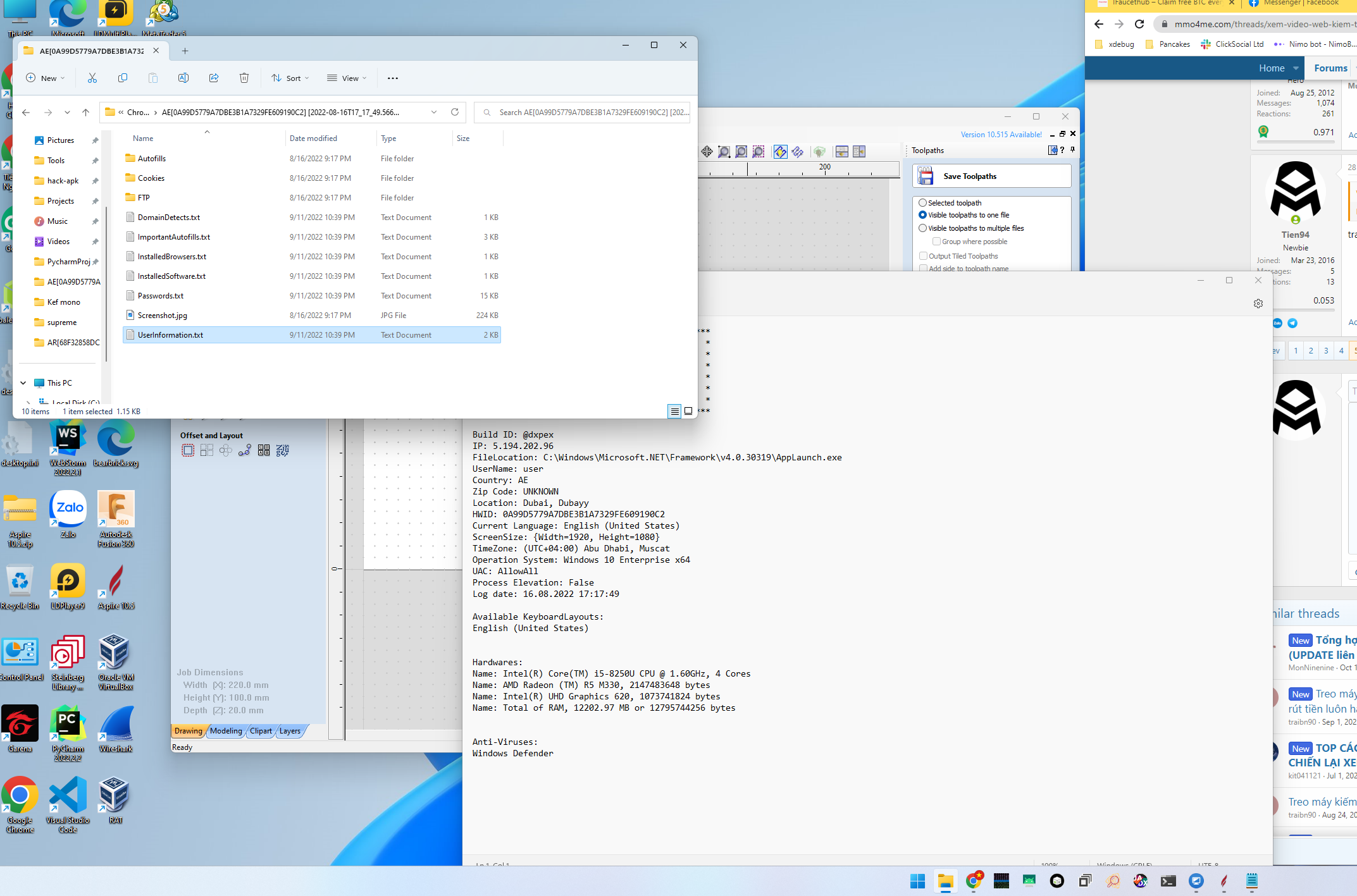The image size is (1357, 896).
Task: Switch File Explorer to details view toggle
Action: 674,411
